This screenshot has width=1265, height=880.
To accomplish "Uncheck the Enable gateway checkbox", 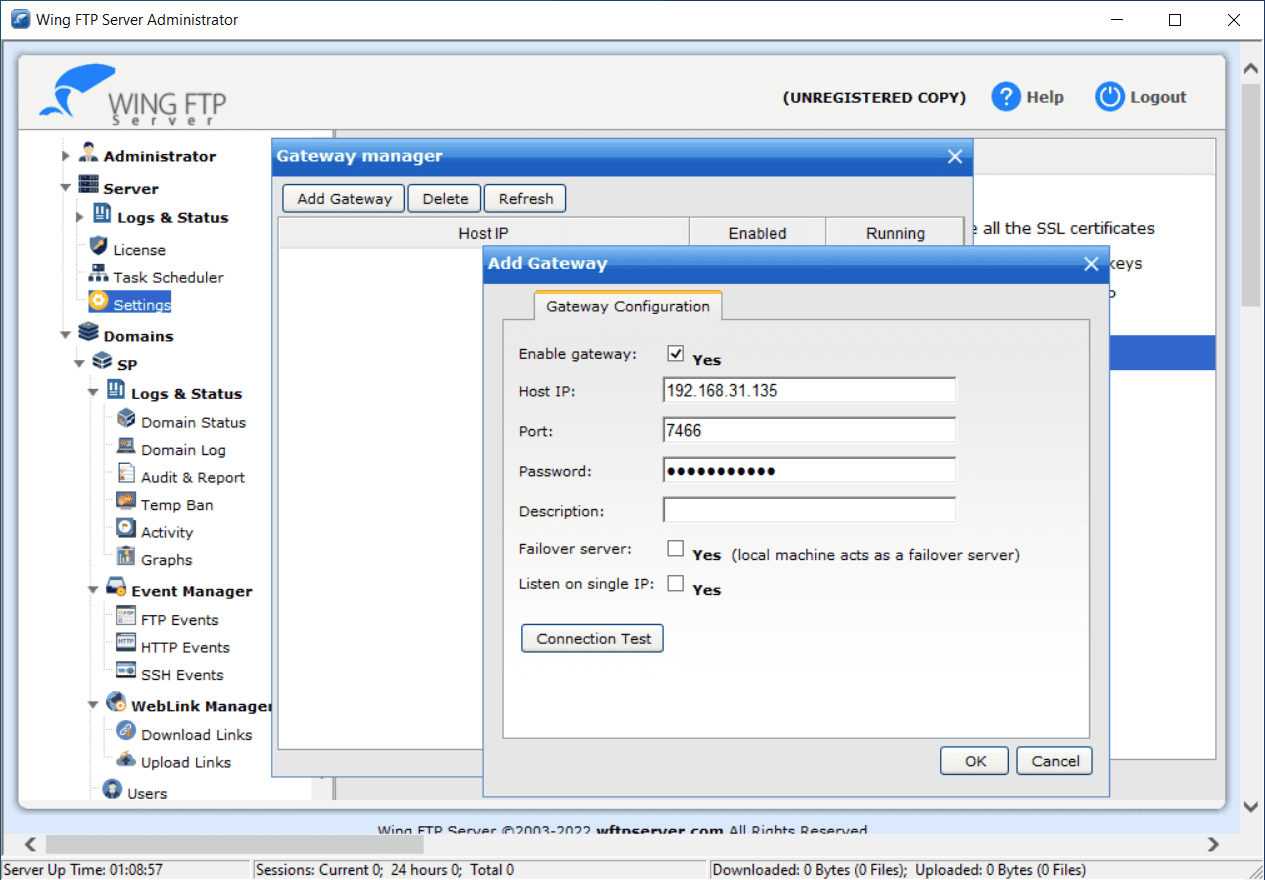I will click(676, 353).
